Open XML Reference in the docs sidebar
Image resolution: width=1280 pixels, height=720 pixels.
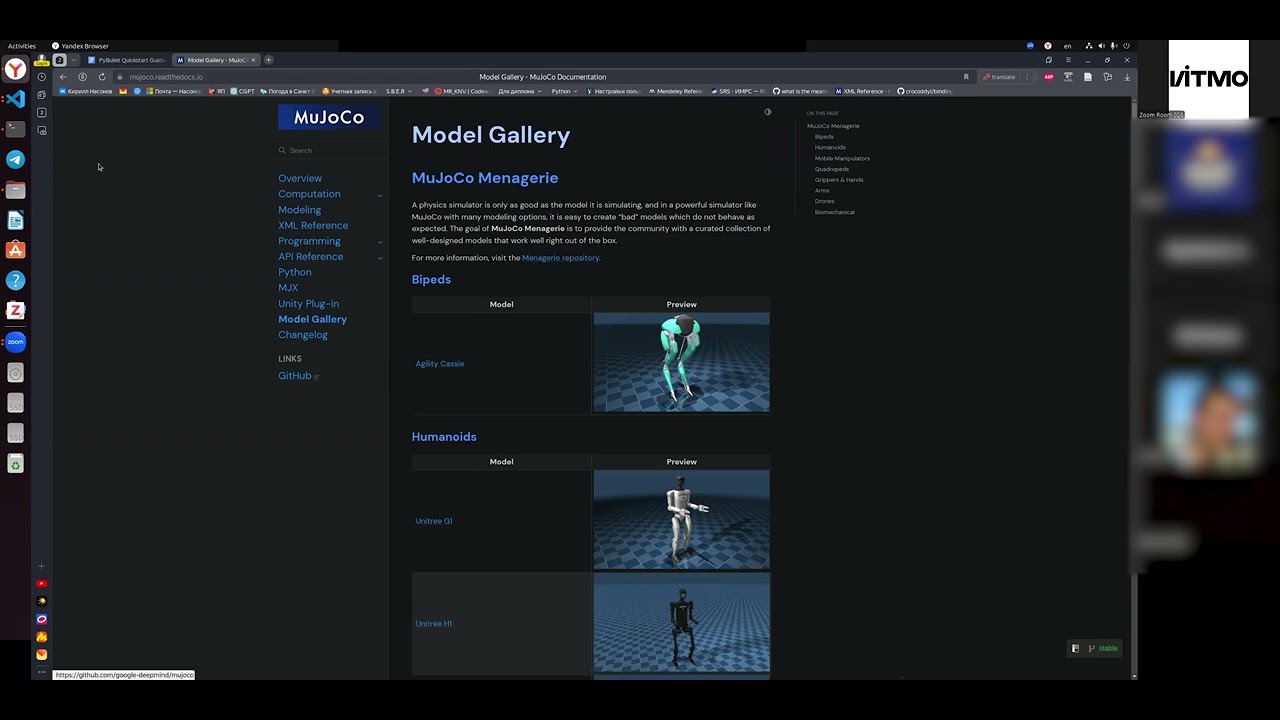point(313,225)
